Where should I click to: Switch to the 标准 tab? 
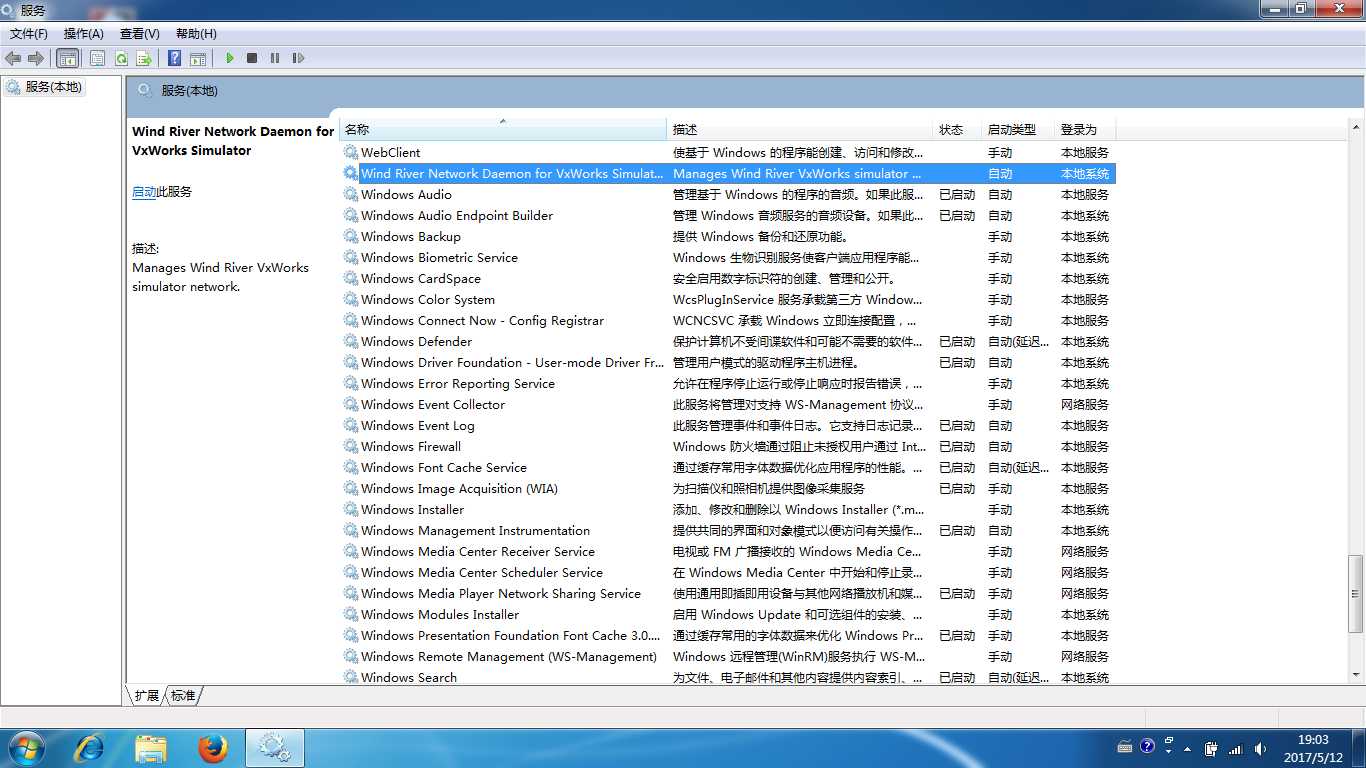click(x=183, y=696)
